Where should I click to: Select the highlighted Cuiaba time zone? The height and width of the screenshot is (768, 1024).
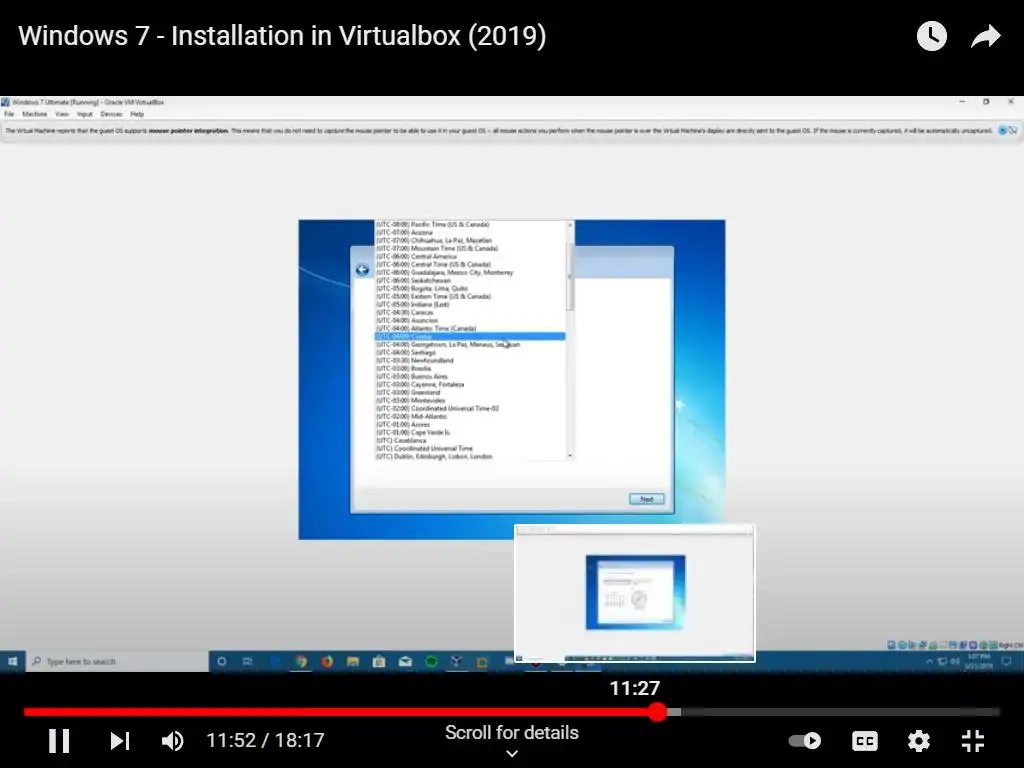point(470,336)
